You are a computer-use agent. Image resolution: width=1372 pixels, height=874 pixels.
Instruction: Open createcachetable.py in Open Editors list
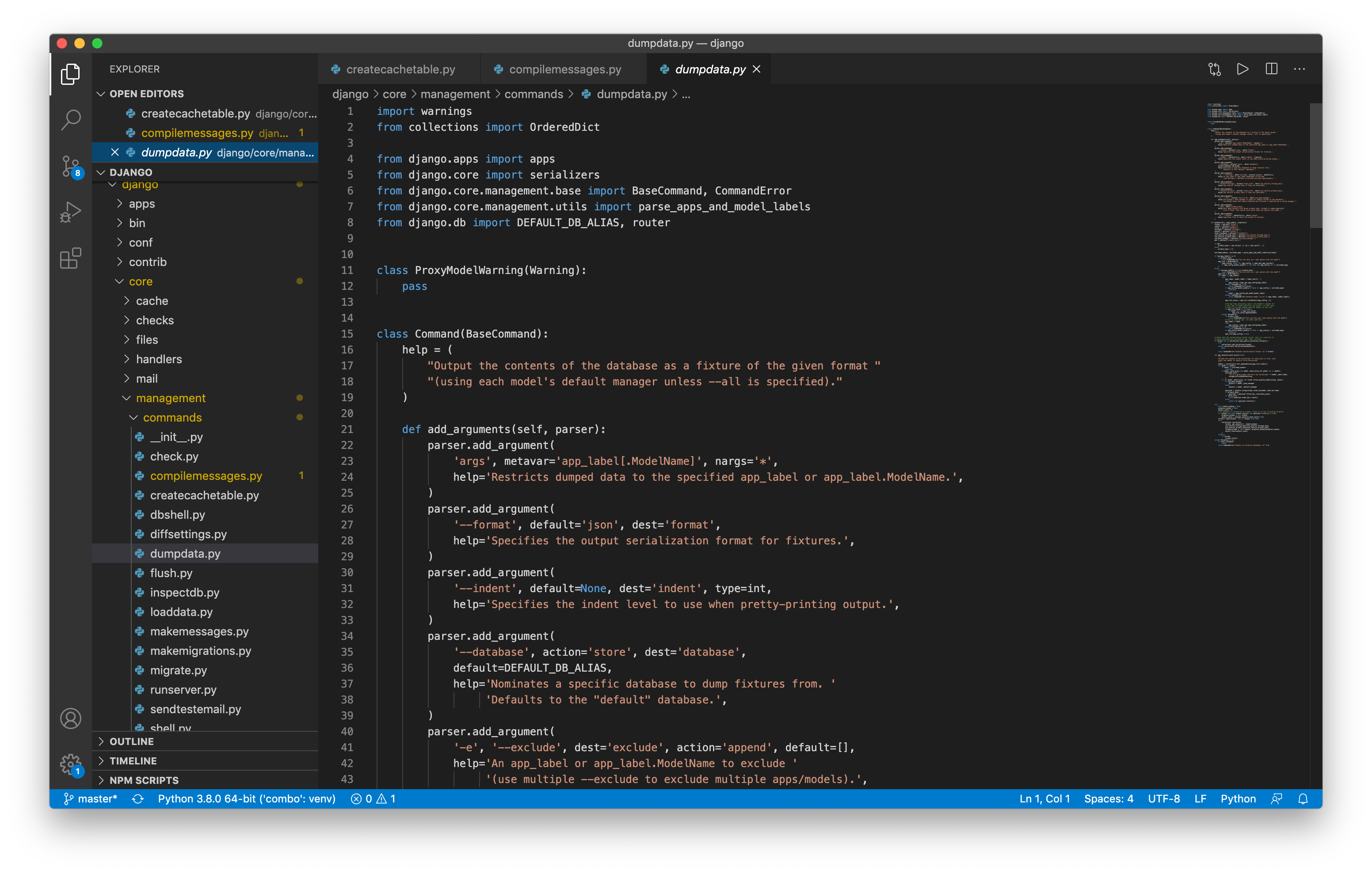point(205,114)
